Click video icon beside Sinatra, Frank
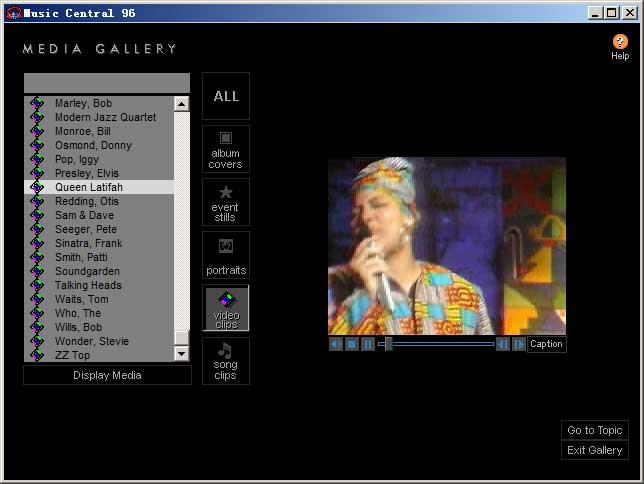This screenshot has width=644, height=484. tap(37, 243)
